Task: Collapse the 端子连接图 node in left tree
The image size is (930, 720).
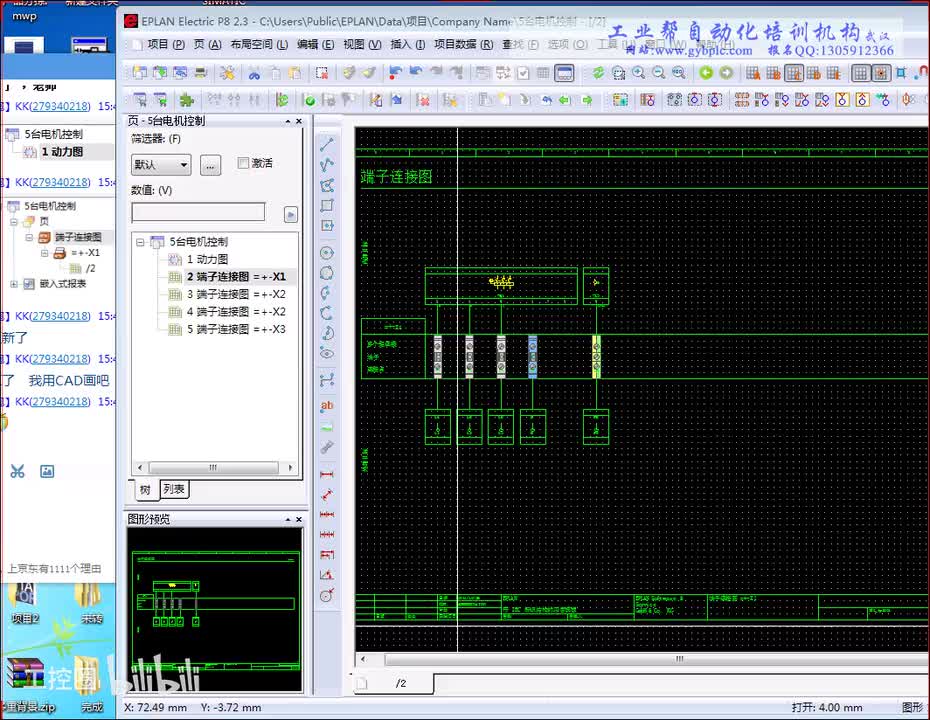Action: coord(28,237)
